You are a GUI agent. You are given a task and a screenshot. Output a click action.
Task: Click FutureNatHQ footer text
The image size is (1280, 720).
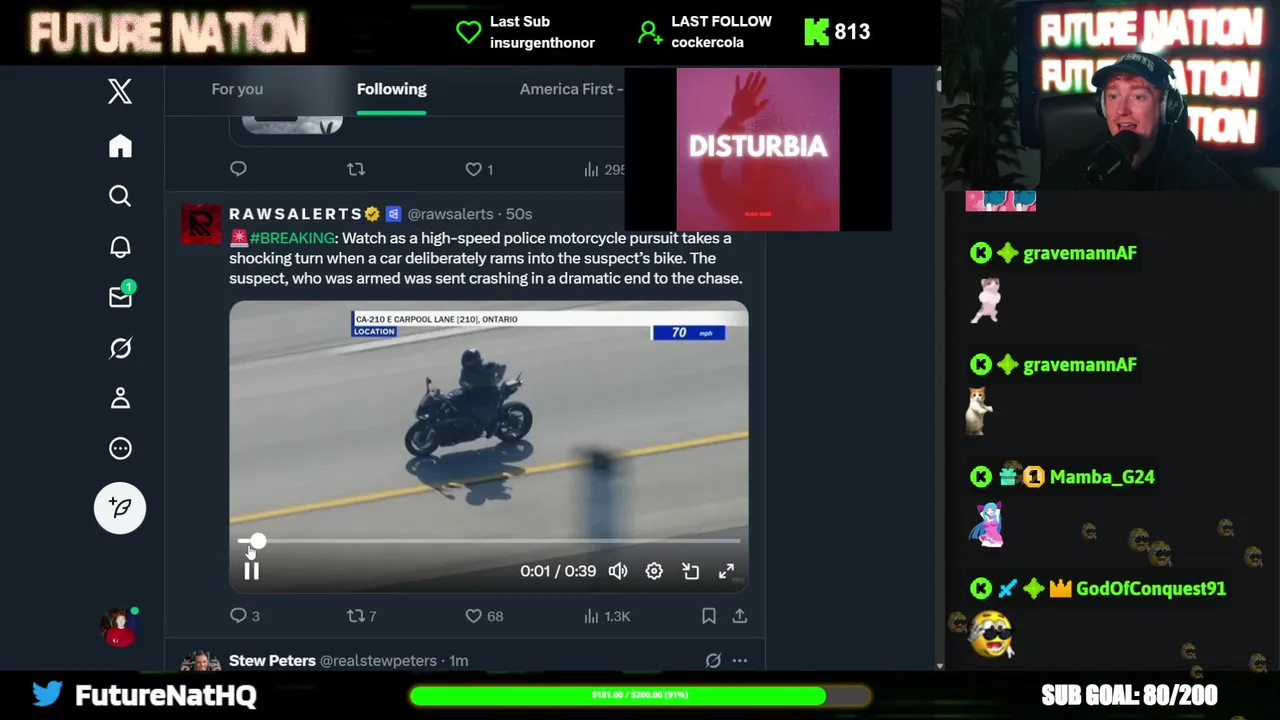pos(166,695)
